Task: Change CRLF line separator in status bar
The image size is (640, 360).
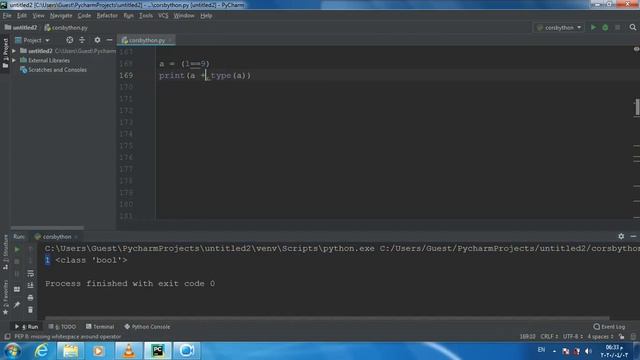Action: [x=549, y=337]
